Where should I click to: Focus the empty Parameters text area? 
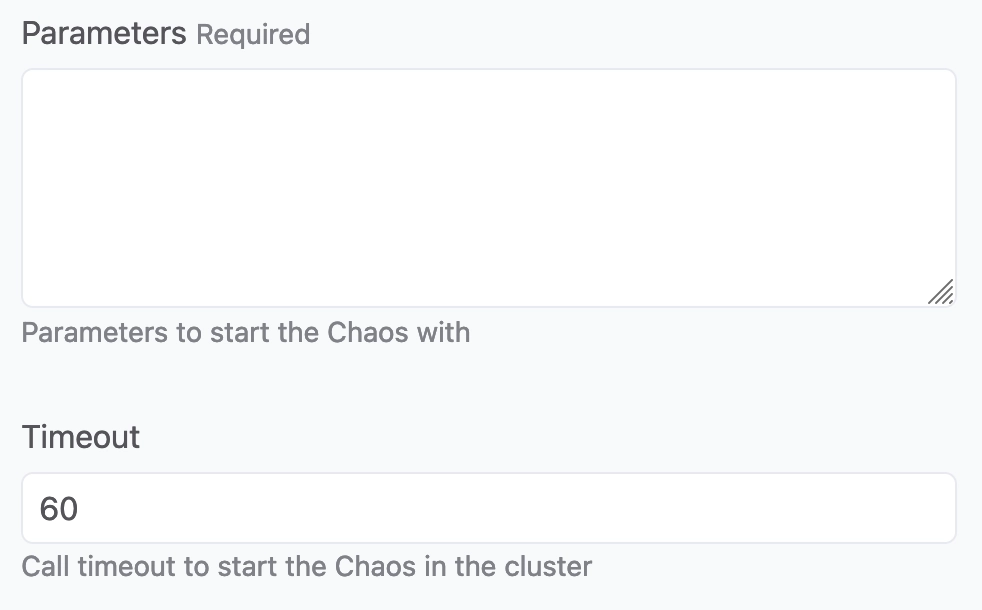click(x=488, y=188)
